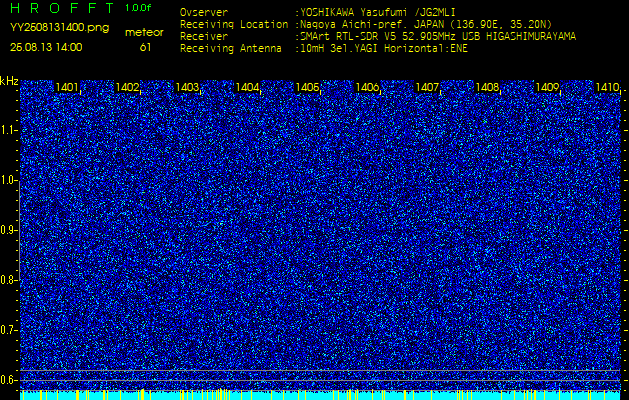Click the HROFFT title text

coord(63,8)
